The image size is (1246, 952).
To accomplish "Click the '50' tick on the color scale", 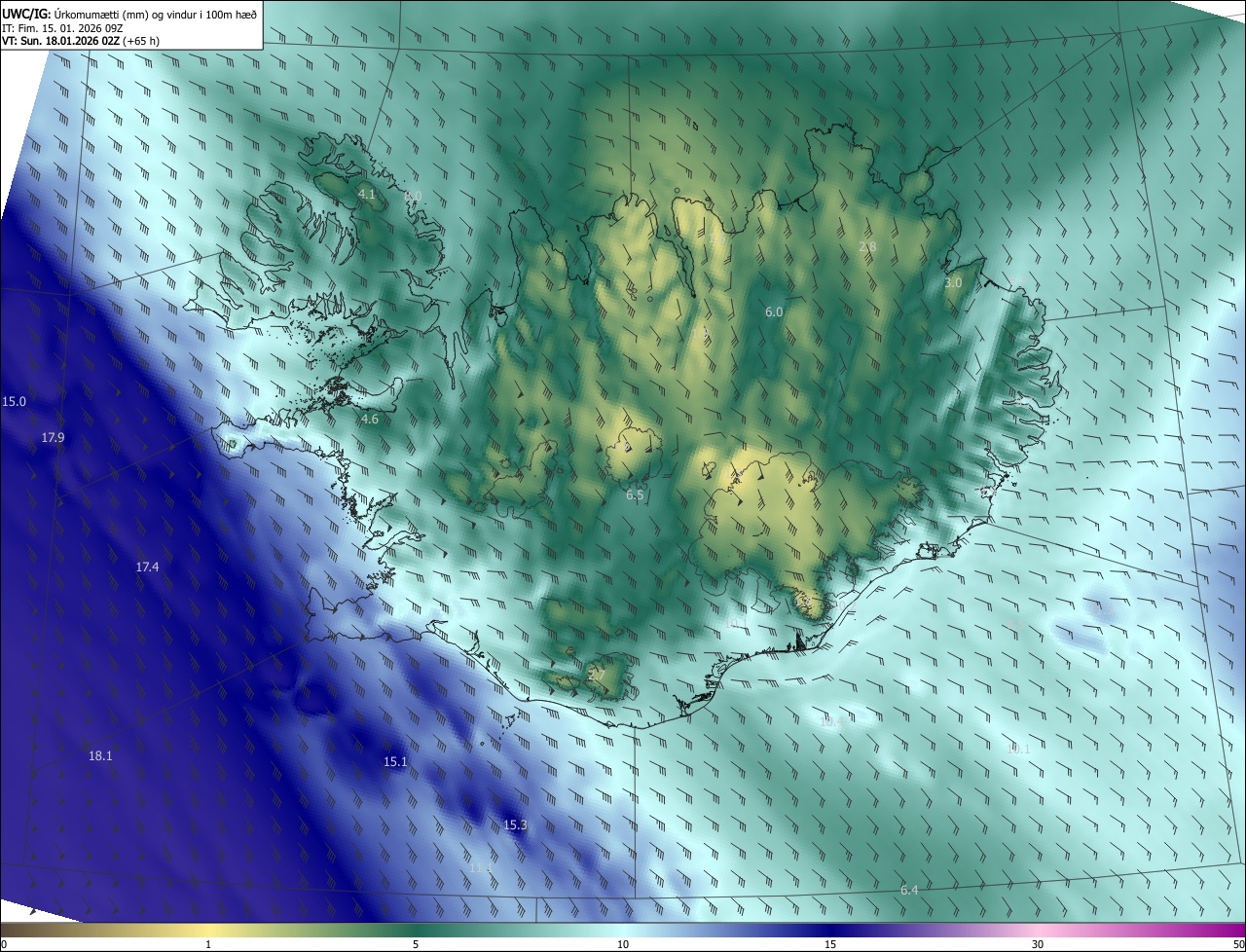I will tap(1238, 944).
